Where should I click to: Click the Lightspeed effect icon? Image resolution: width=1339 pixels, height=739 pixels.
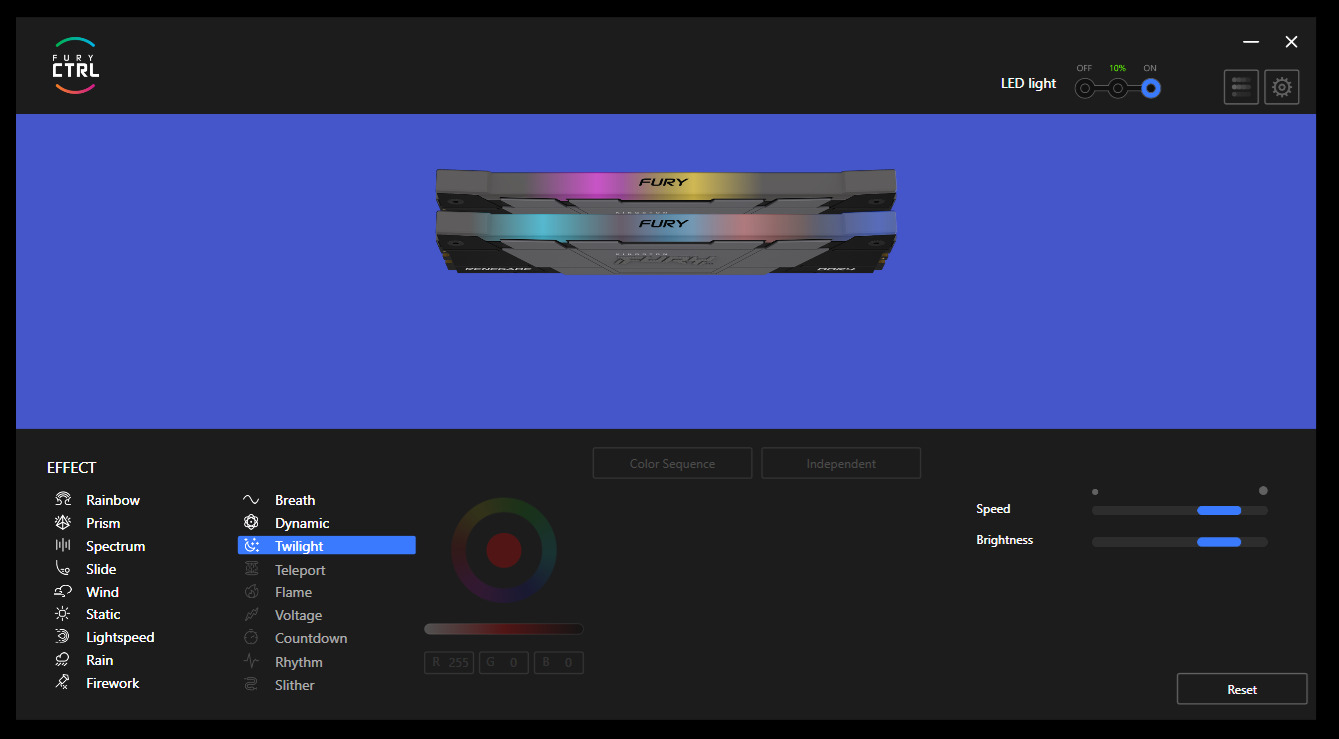pyautogui.click(x=63, y=637)
